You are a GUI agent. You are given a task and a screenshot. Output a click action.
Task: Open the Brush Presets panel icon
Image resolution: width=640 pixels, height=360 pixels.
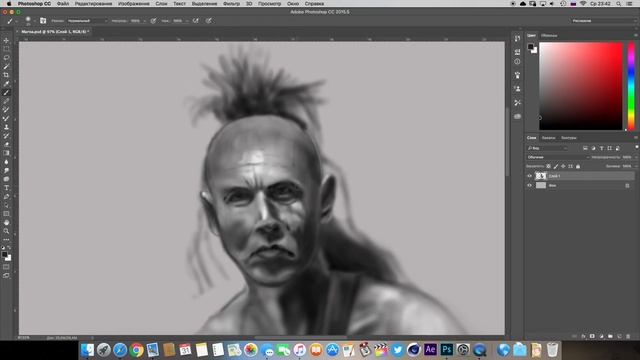(x=518, y=75)
